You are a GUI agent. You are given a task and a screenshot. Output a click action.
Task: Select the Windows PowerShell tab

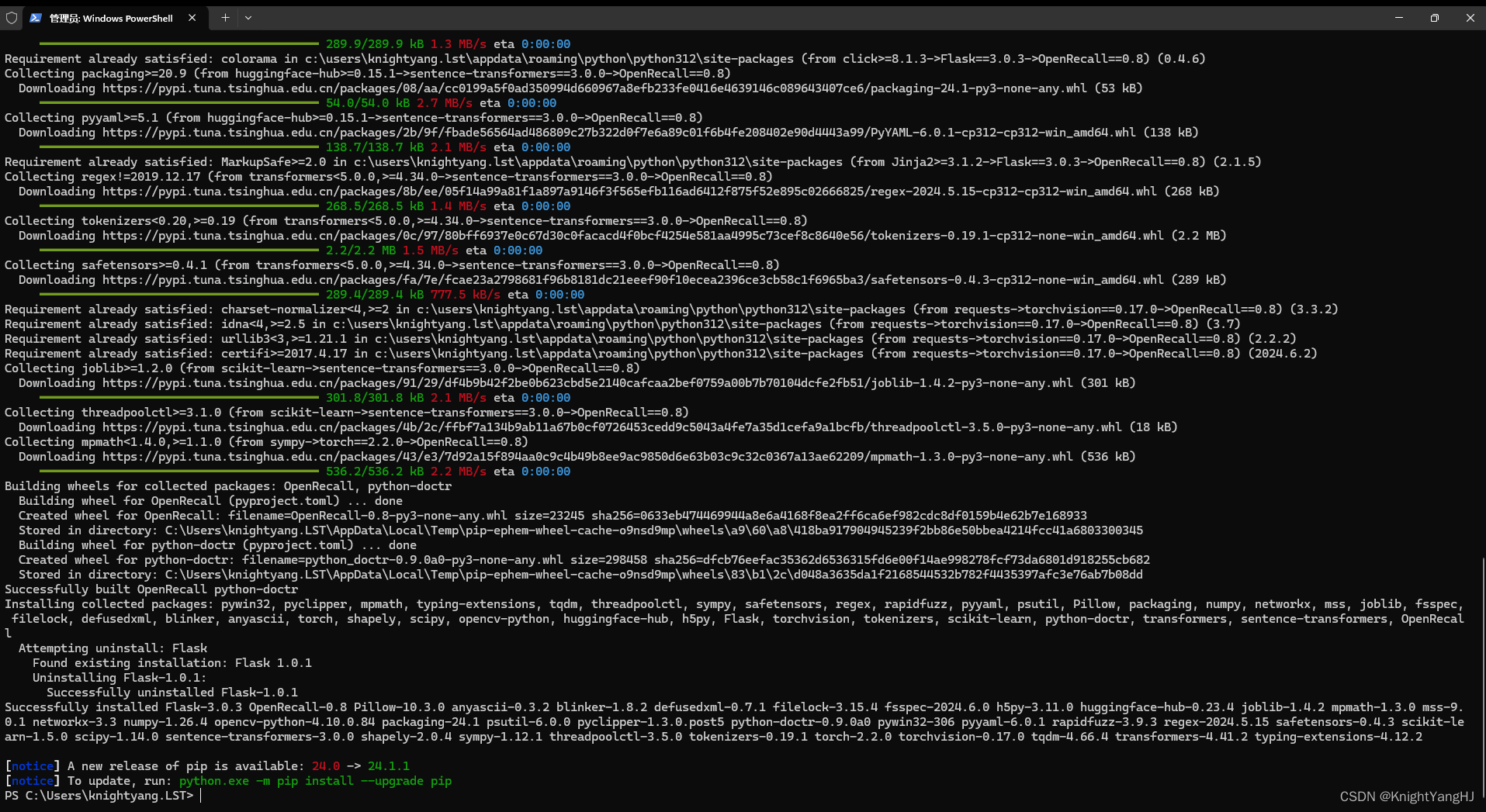[115, 18]
